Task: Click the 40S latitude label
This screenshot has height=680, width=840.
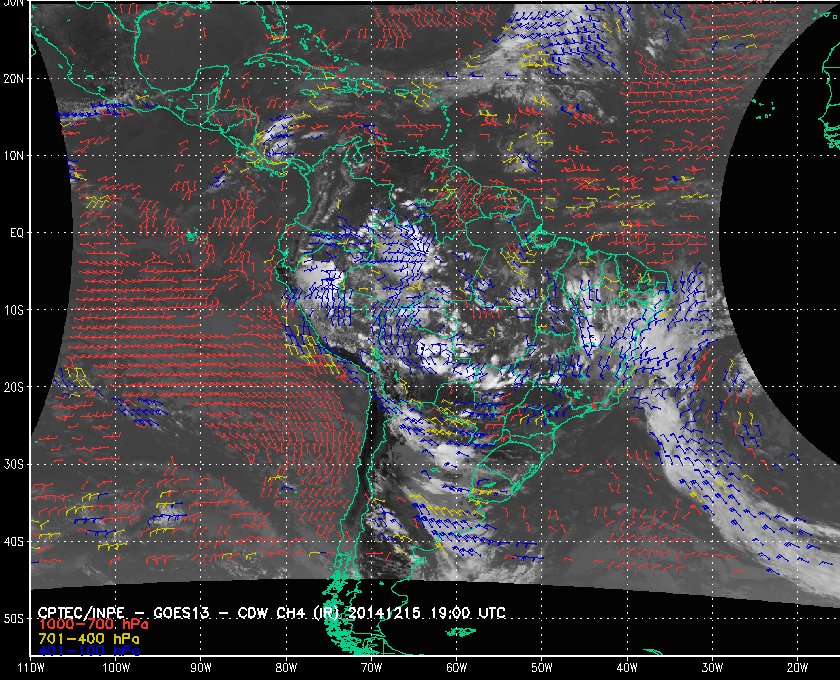Action: [13, 541]
